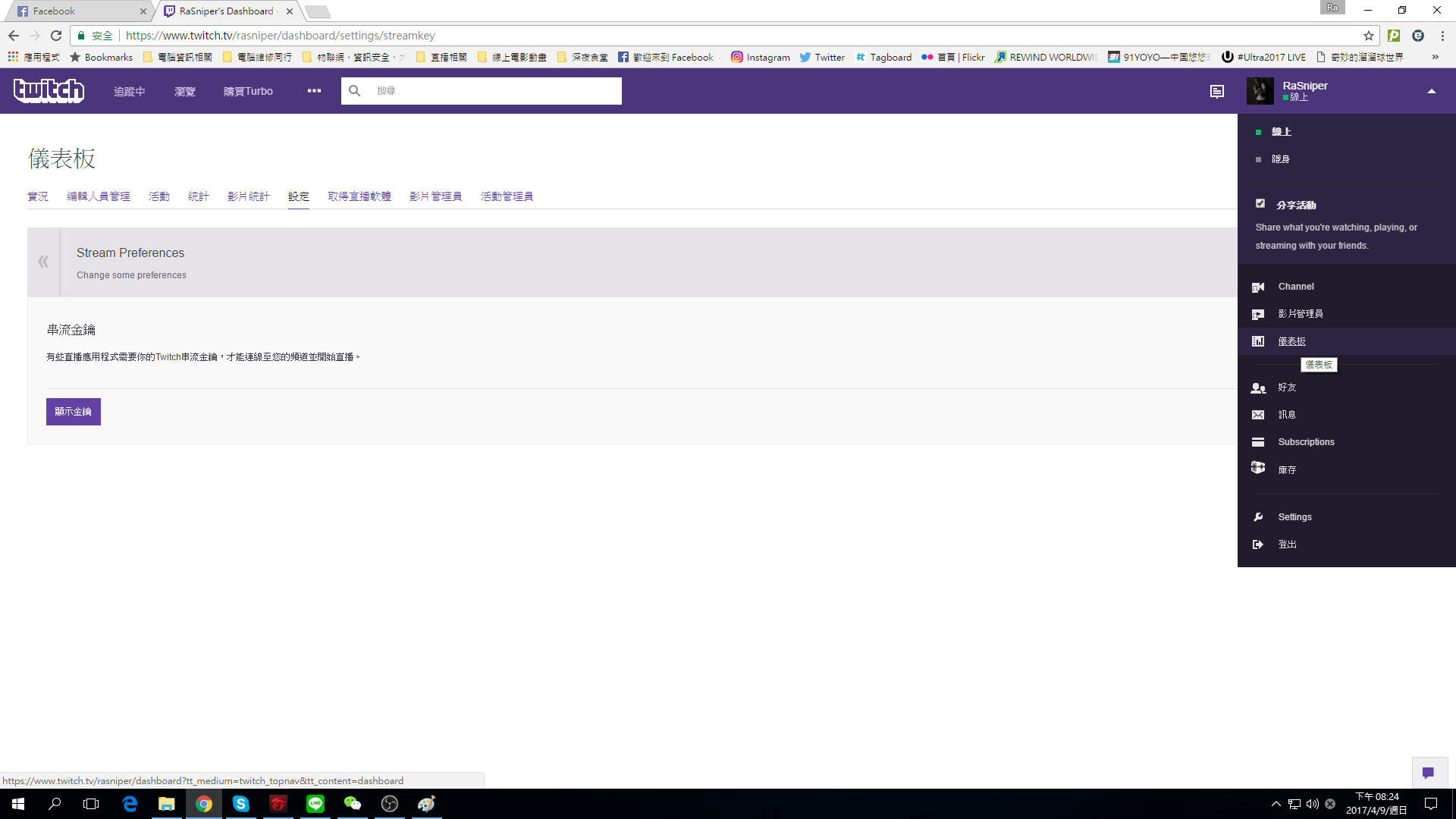The width and height of the screenshot is (1456, 819).
Task: Click the Twitch search input field
Action: pos(493,91)
